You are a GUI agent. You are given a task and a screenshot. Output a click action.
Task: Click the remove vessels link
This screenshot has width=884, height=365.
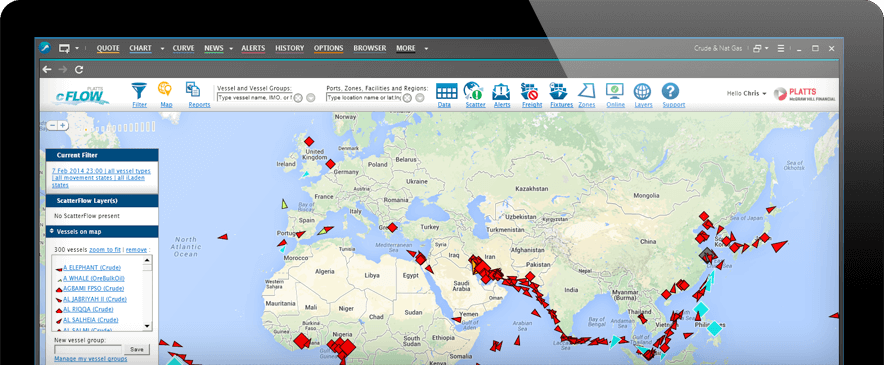coord(136,249)
